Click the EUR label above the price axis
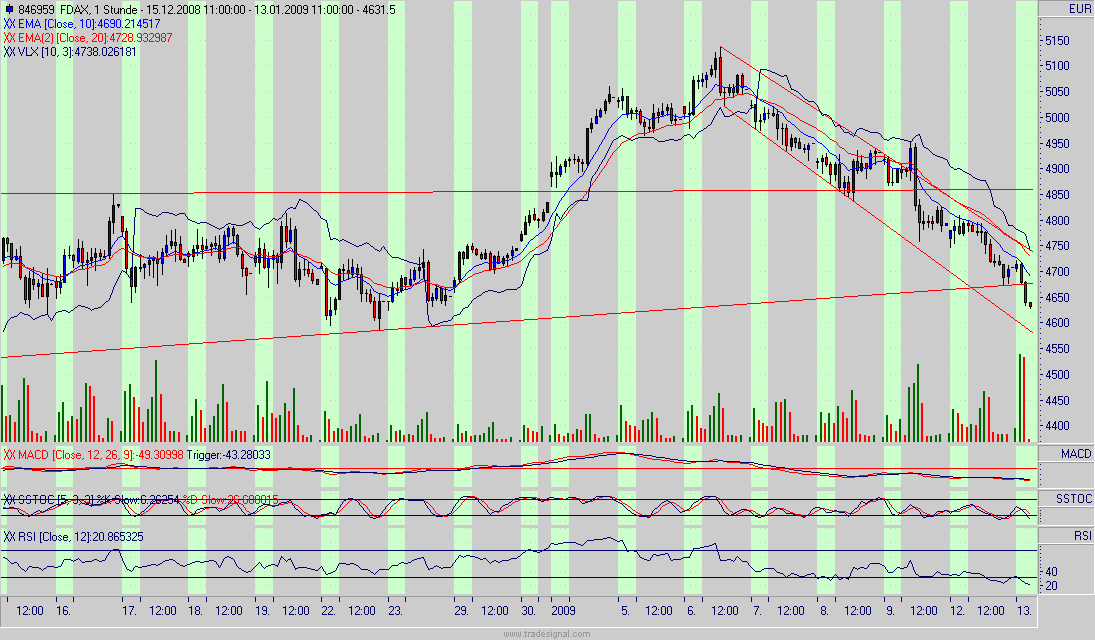Image resolution: width=1095 pixels, height=640 pixels. click(x=1078, y=7)
